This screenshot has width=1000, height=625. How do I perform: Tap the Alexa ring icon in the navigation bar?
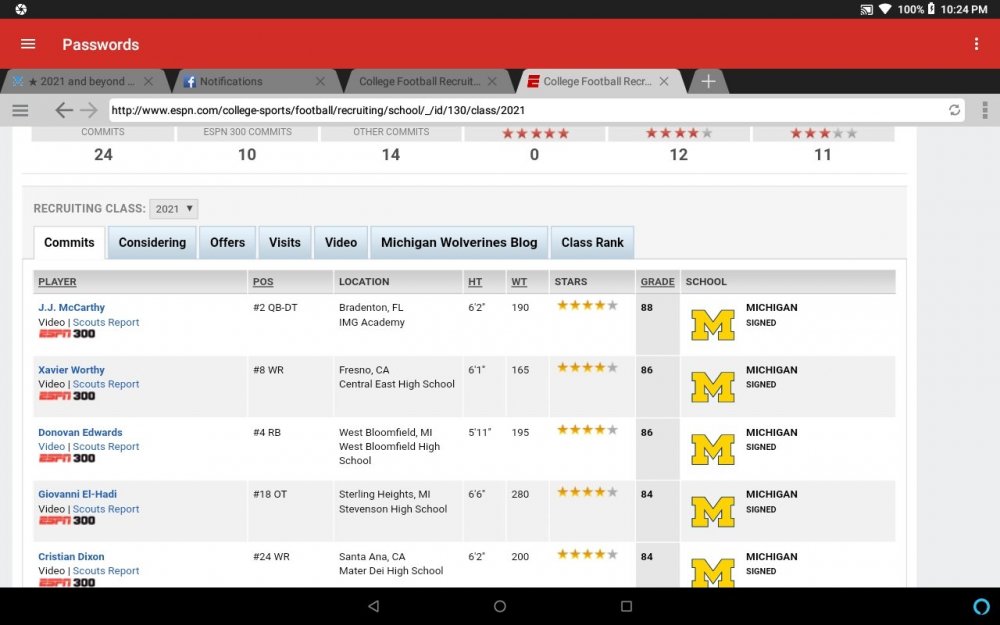tap(982, 606)
